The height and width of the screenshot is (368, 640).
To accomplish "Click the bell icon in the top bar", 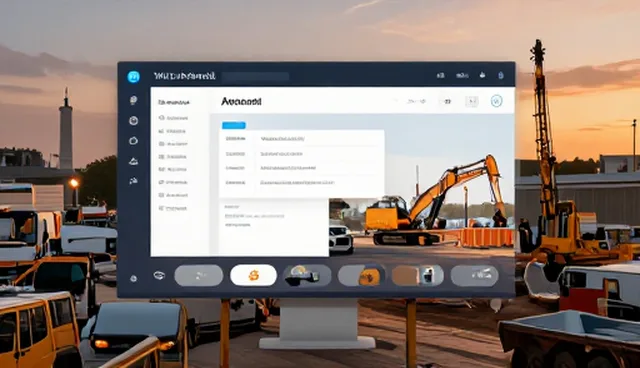I will [x=482, y=75].
